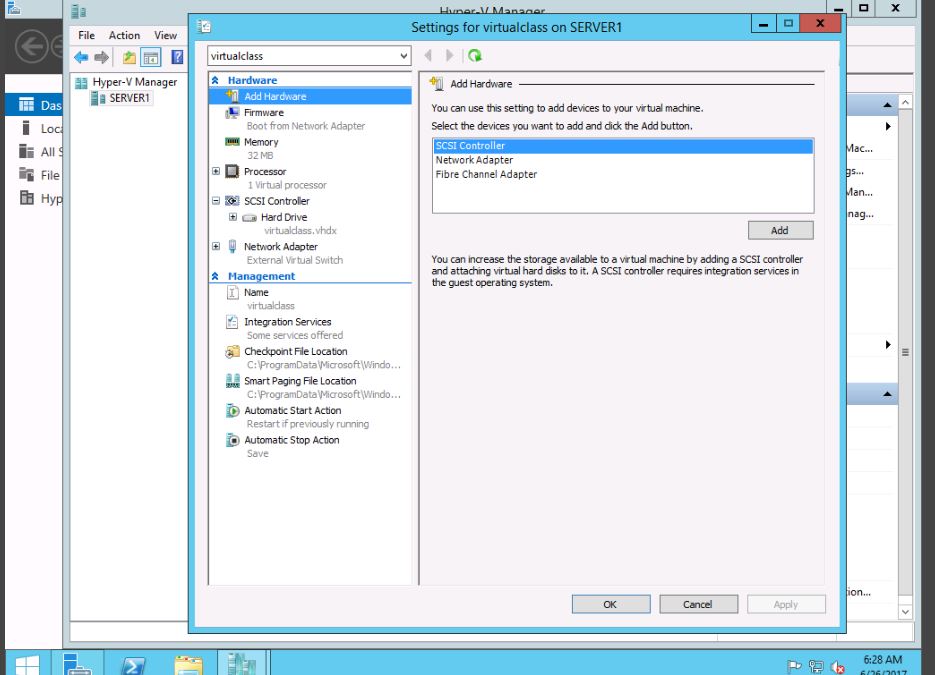This screenshot has width=935, height=675.
Task: Click the Smart Paging File Location icon
Action: [232, 381]
